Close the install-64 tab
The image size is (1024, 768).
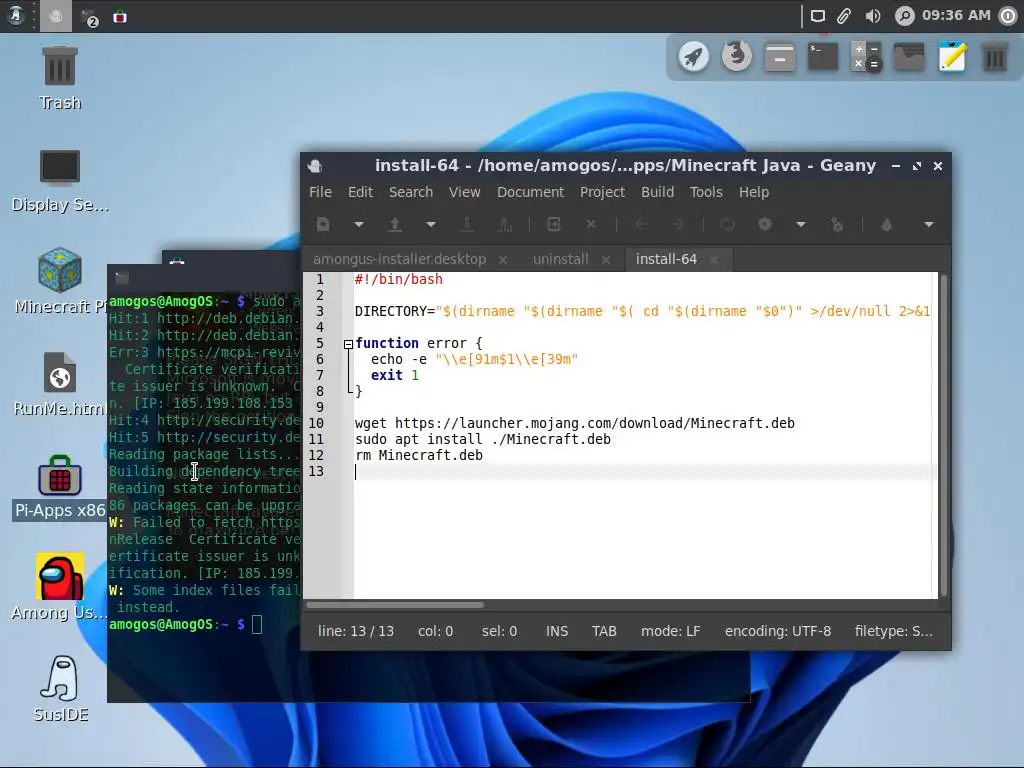[714, 260]
